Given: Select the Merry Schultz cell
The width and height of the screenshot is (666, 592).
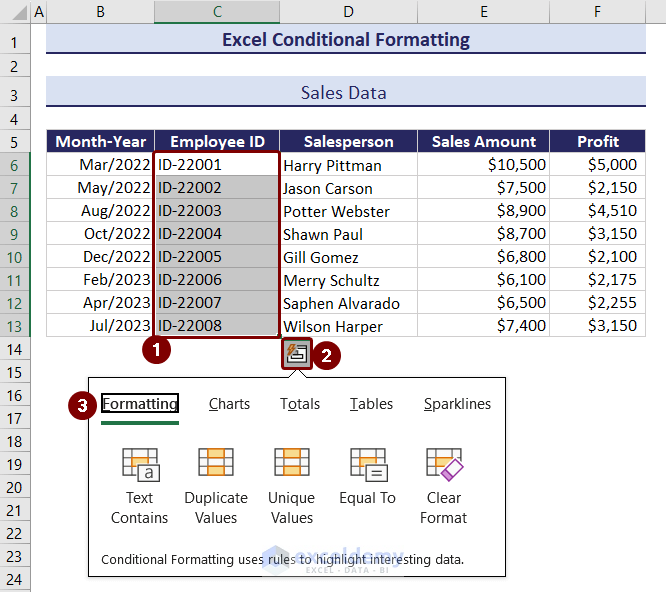Looking at the screenshot, I should coord(349,279).
